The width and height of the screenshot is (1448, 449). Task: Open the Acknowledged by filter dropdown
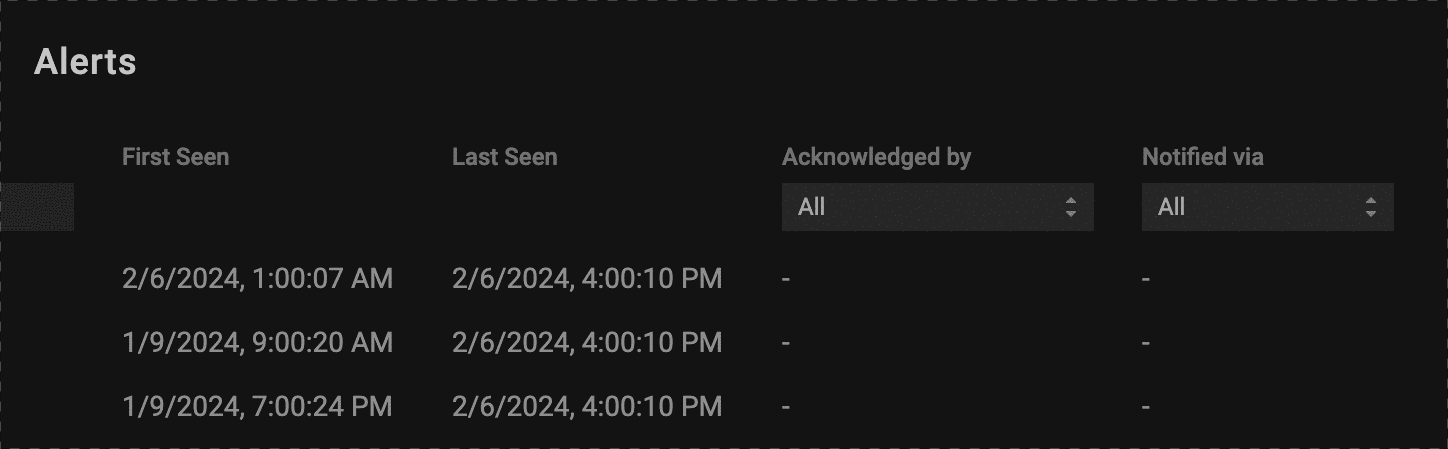pos(936,207)
